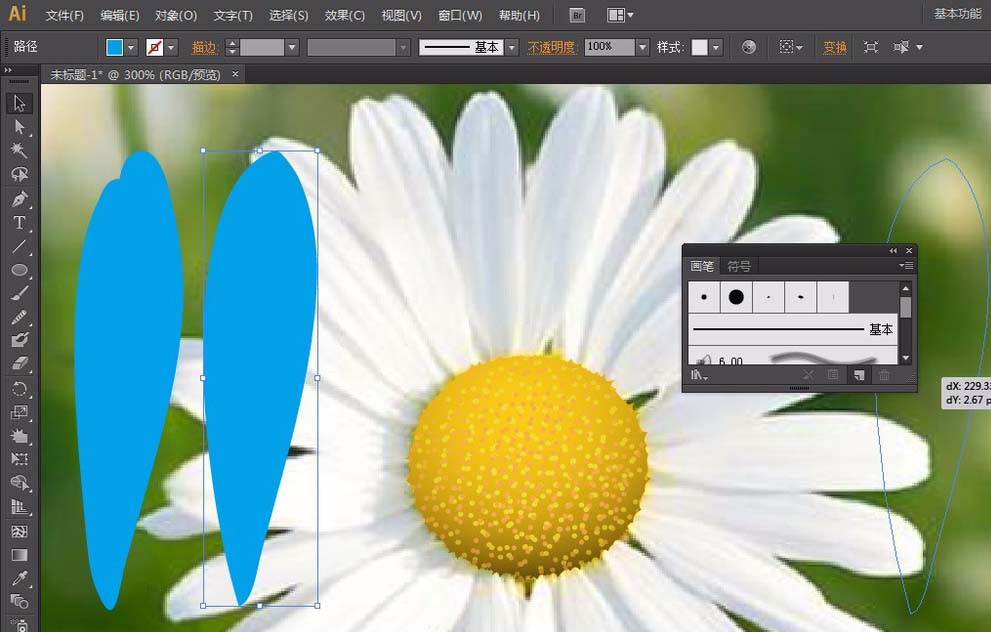Switch to the 画笔 panel tab
The width and height of the screenshot is (991, 632).
pos(702,266)
